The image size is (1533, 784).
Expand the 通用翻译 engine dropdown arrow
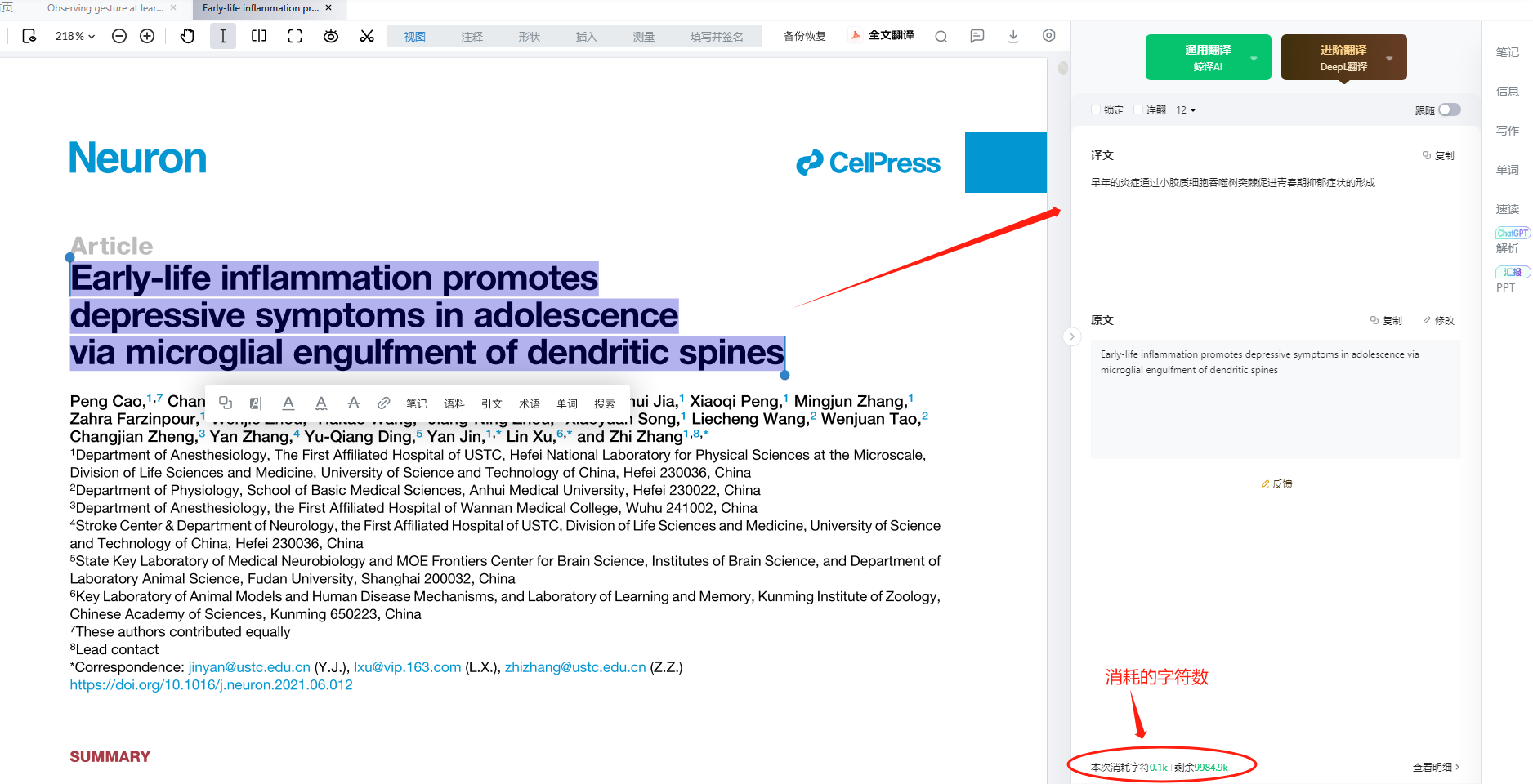pyautogui.click(x=1254, y=58)
